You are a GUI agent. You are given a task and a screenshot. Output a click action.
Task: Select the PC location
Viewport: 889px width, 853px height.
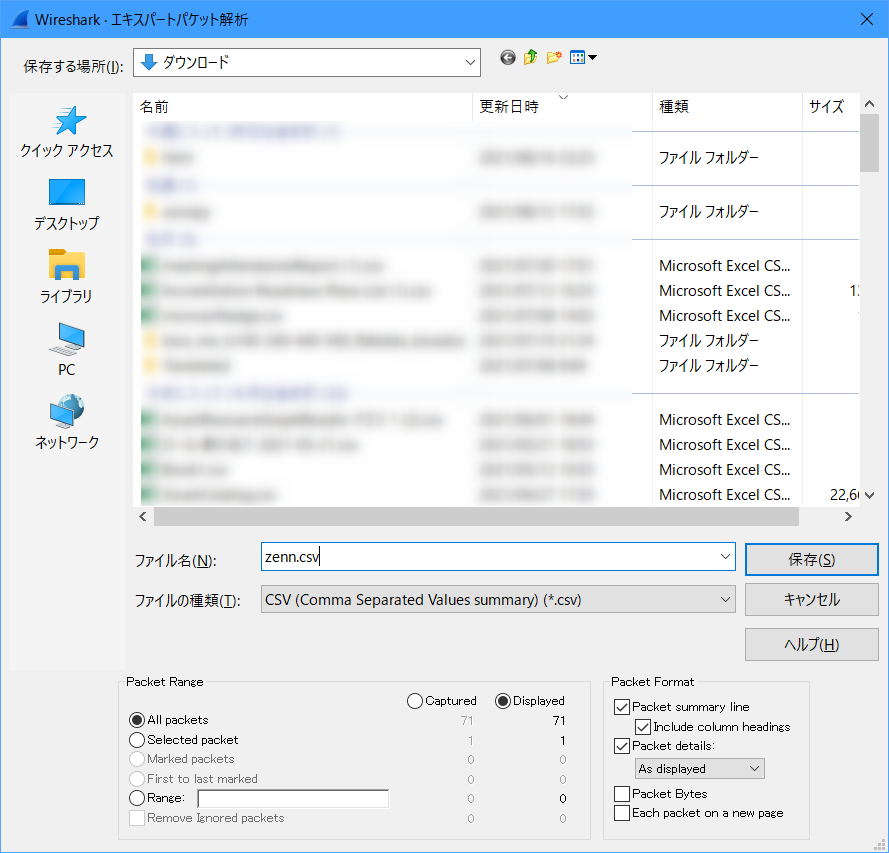(67, 350)
